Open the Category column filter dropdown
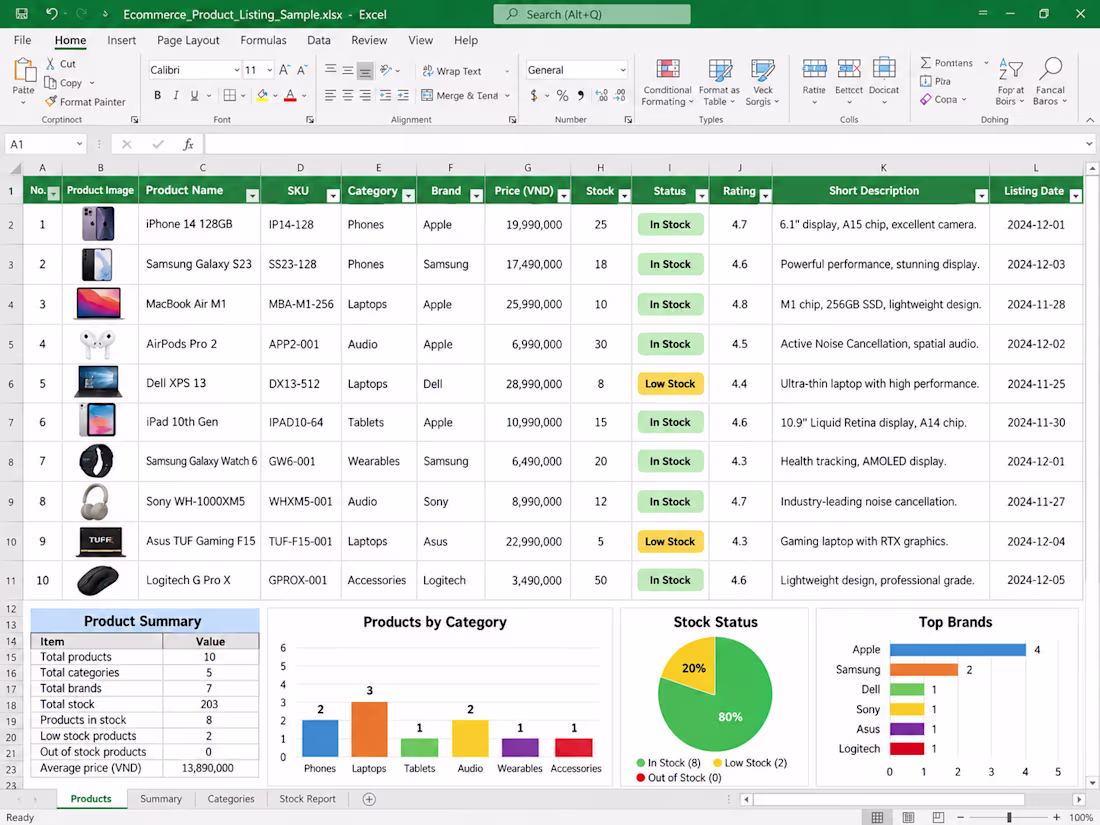 pyautogui.click(x=408, y=196)
